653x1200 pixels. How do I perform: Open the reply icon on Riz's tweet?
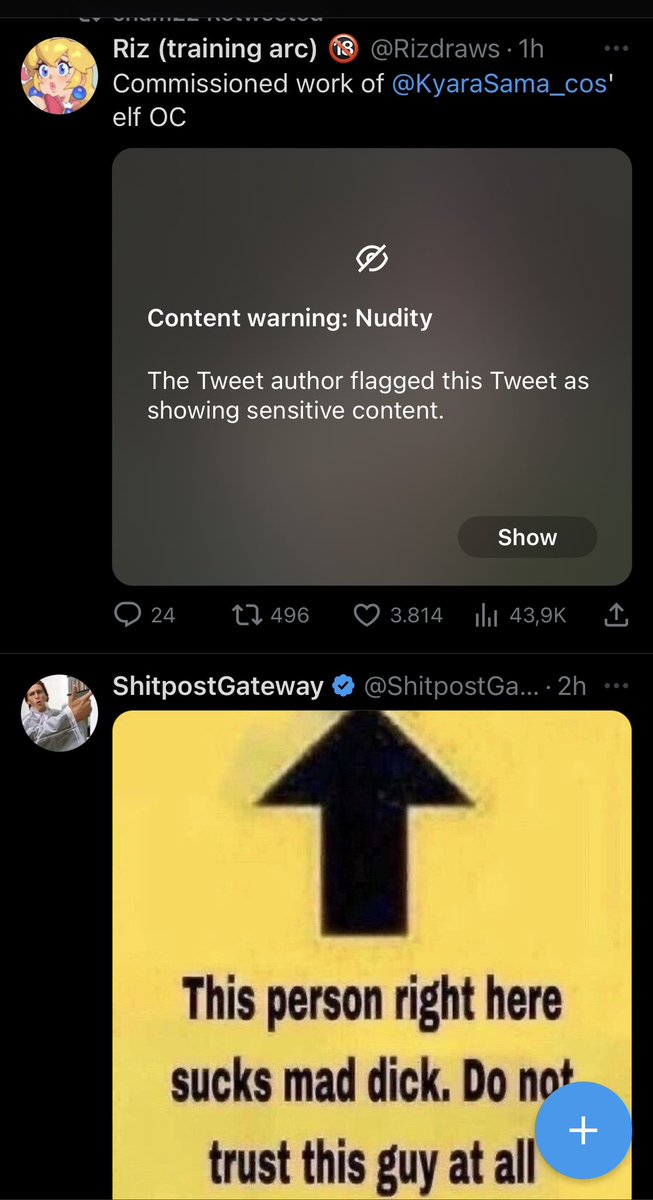tap(127, 614)
